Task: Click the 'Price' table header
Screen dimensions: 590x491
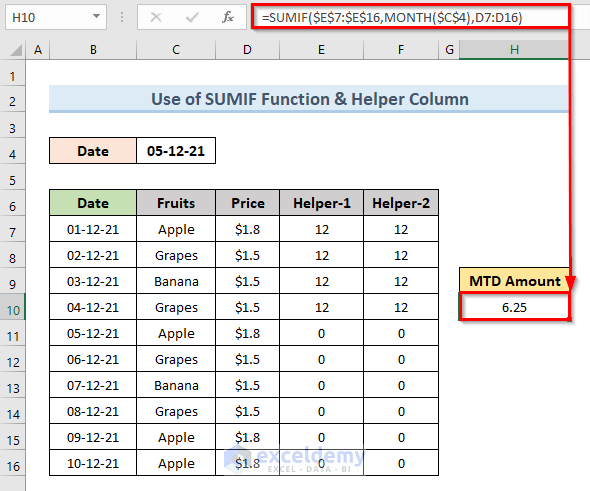Action: 248,203
